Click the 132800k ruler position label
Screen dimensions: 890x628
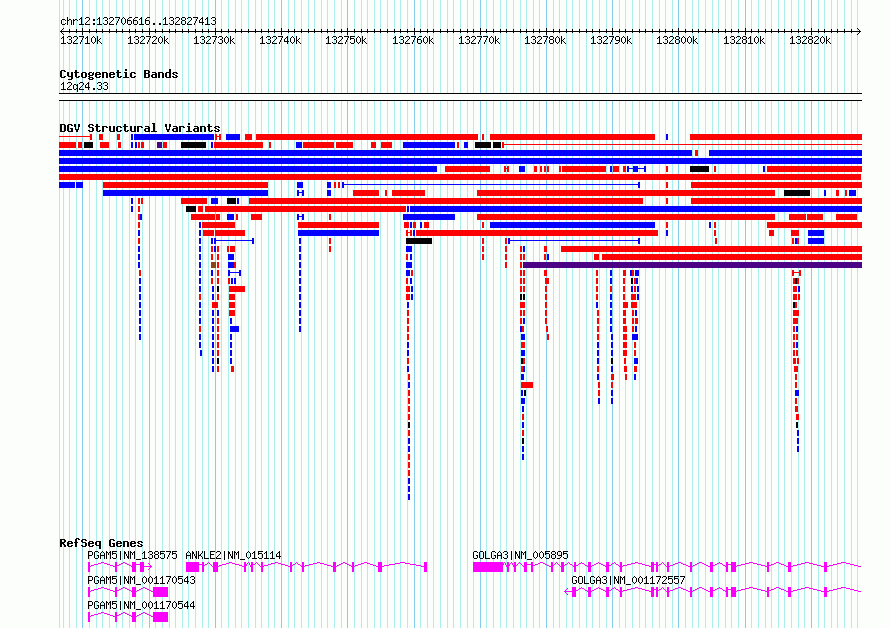pyautogui.click(x=677, y=40)
